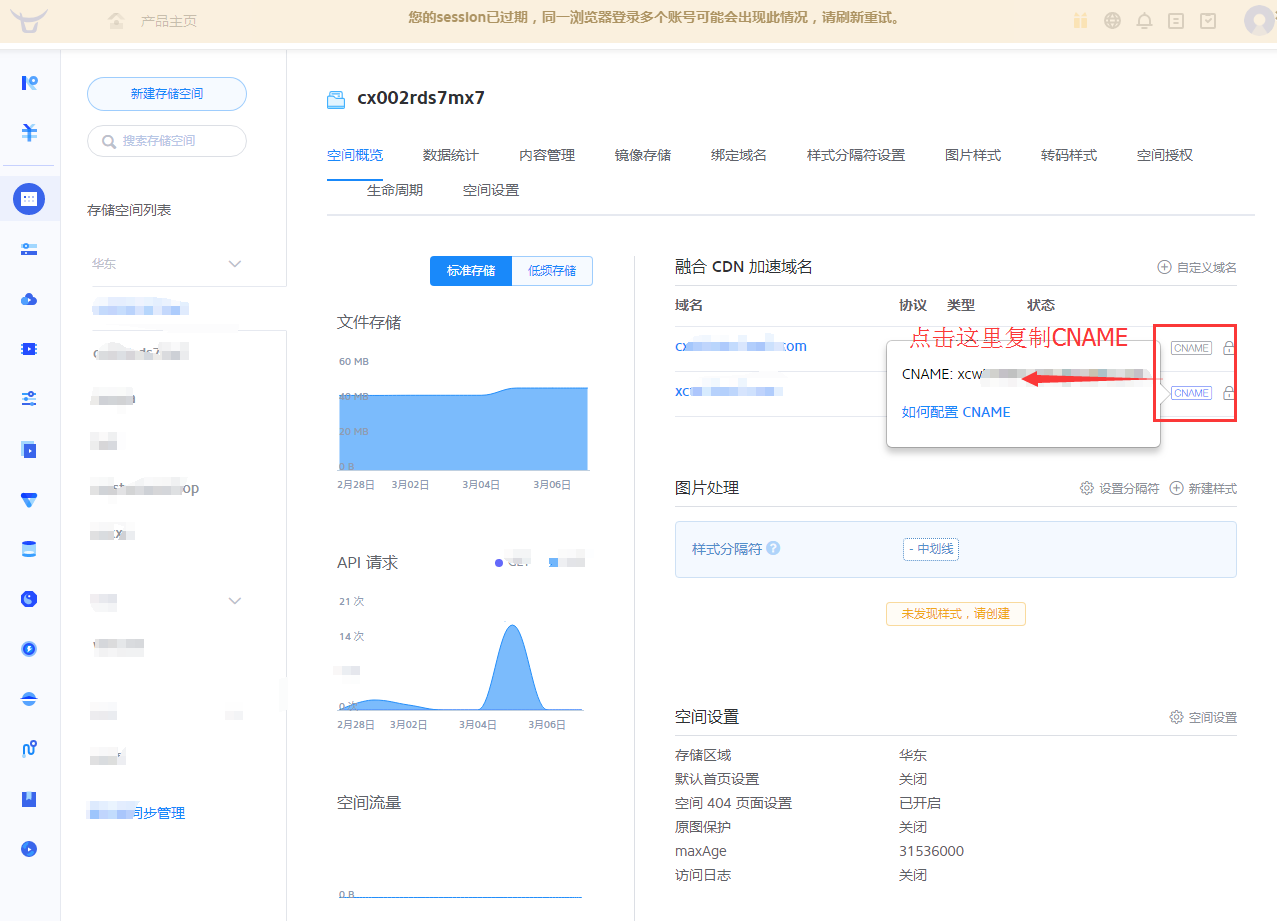The height and width of the screenshot is (921, 1277).
Task: Click the 搜索存储空间 search field
Action: click(x=167, y=141)
